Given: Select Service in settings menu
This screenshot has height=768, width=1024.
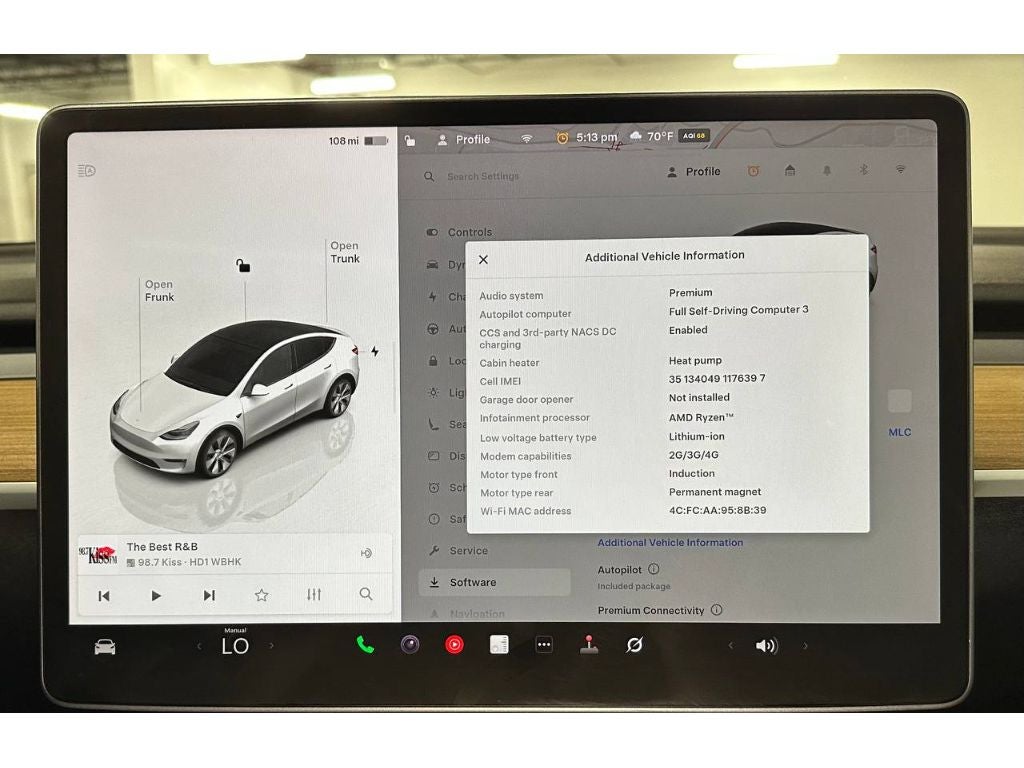Looking at the screenshot, I should click(458, 551).
